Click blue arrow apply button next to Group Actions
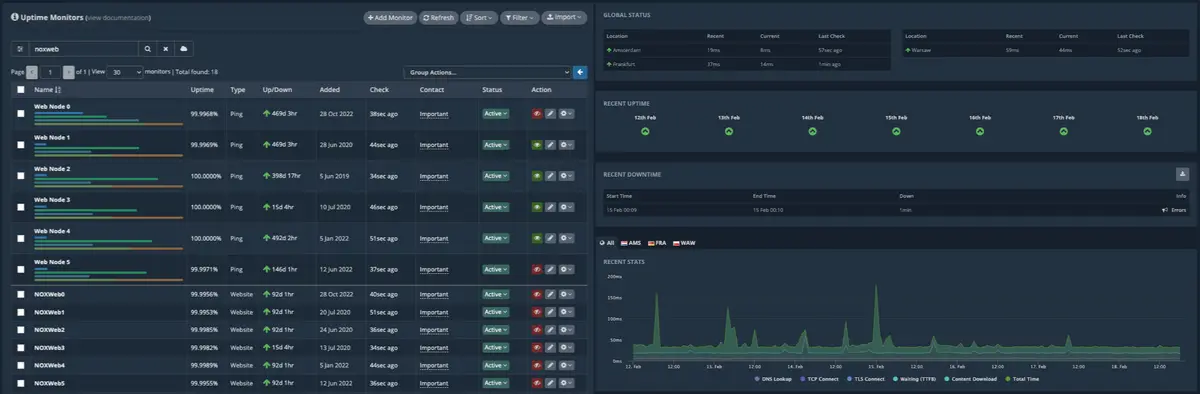 pos(581,72)
